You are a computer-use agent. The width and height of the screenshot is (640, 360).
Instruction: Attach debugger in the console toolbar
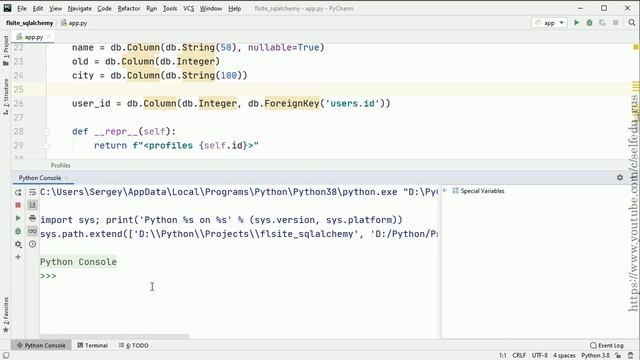(18, 231)
